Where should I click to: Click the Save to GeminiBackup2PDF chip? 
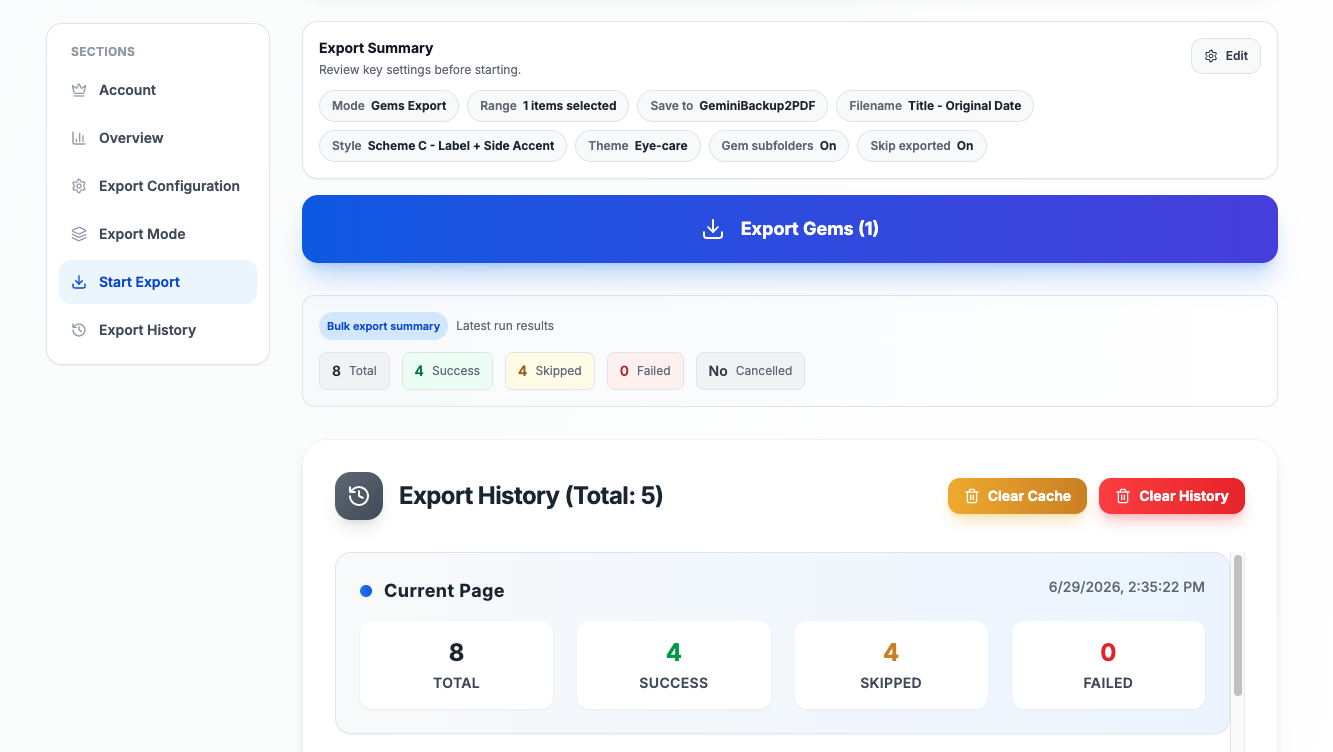tap(732, 106)
